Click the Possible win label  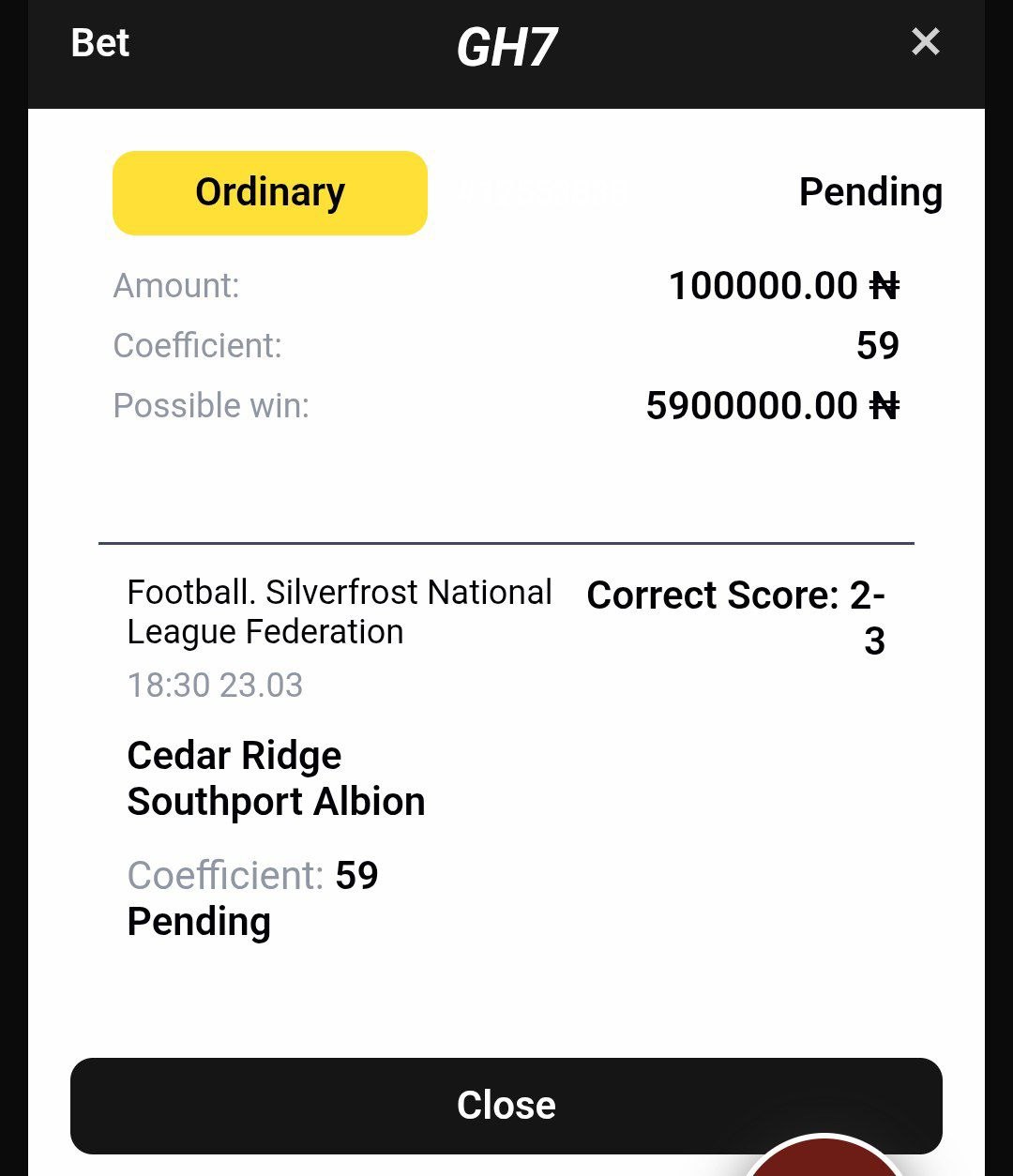[211, 406]
